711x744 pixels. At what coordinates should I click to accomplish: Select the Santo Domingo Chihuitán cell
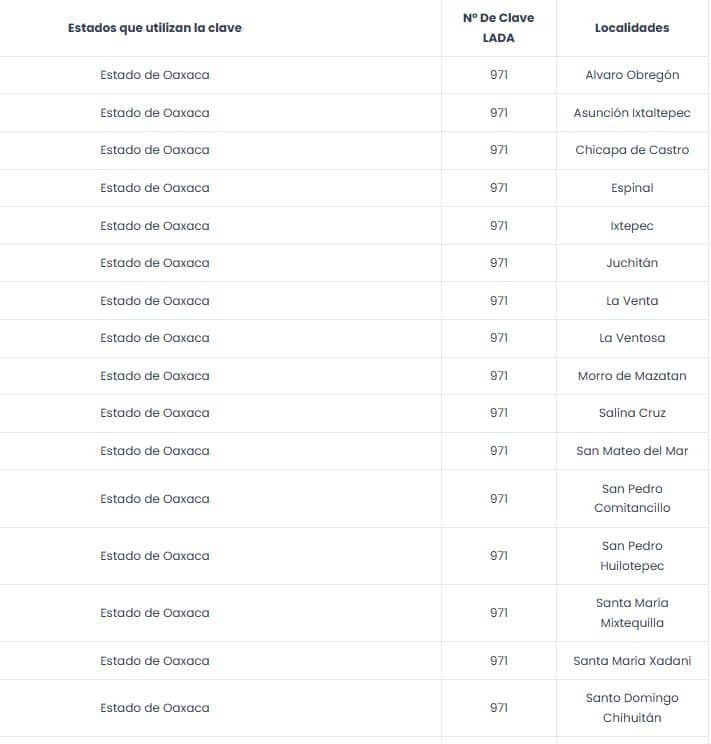(632, 708)
